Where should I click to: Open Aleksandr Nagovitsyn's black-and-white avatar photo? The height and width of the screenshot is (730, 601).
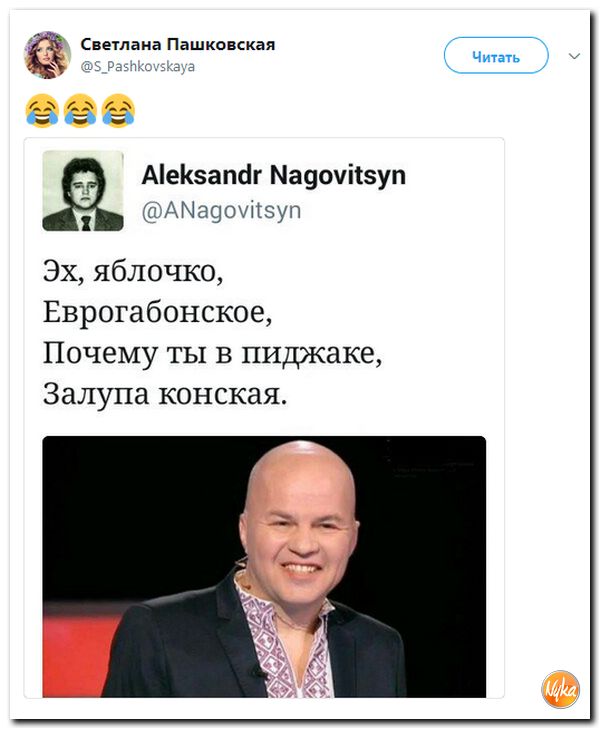[x=83, y=190]
